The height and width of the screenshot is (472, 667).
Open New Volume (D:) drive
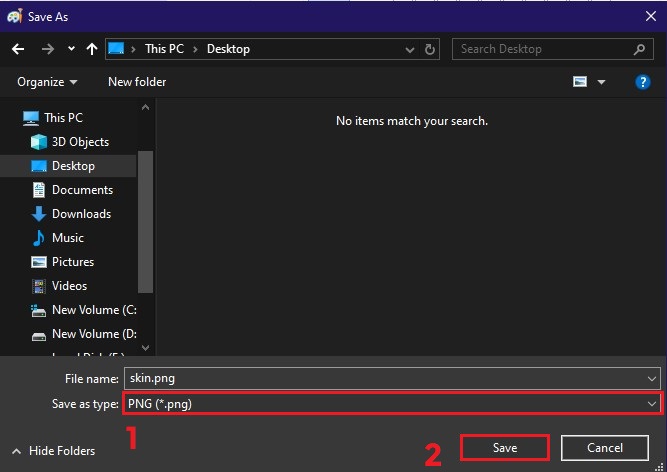click(84, 334)
